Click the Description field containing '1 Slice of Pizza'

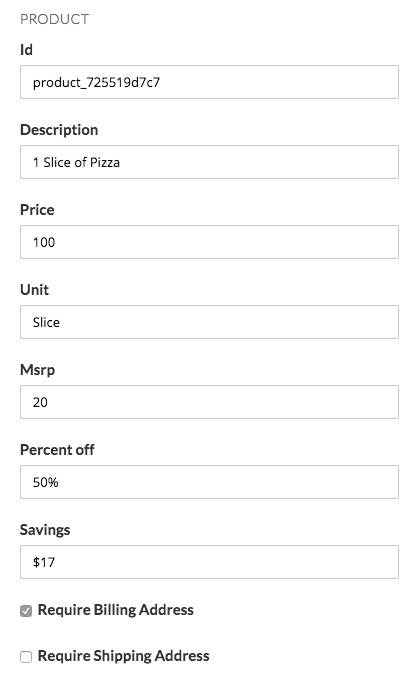point(209,162)
